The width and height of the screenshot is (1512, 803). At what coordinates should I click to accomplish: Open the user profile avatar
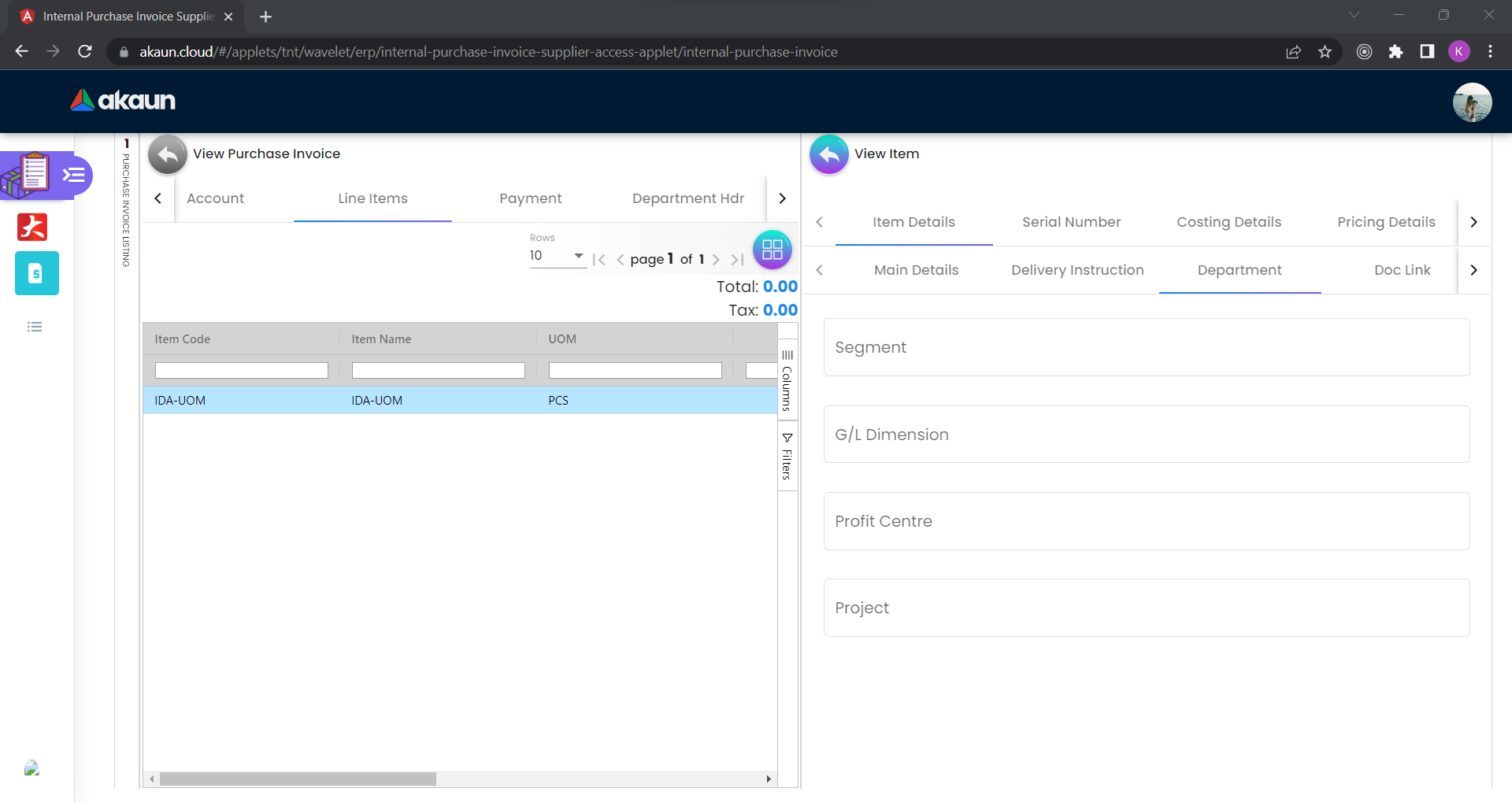click(x=1471, y=102)
